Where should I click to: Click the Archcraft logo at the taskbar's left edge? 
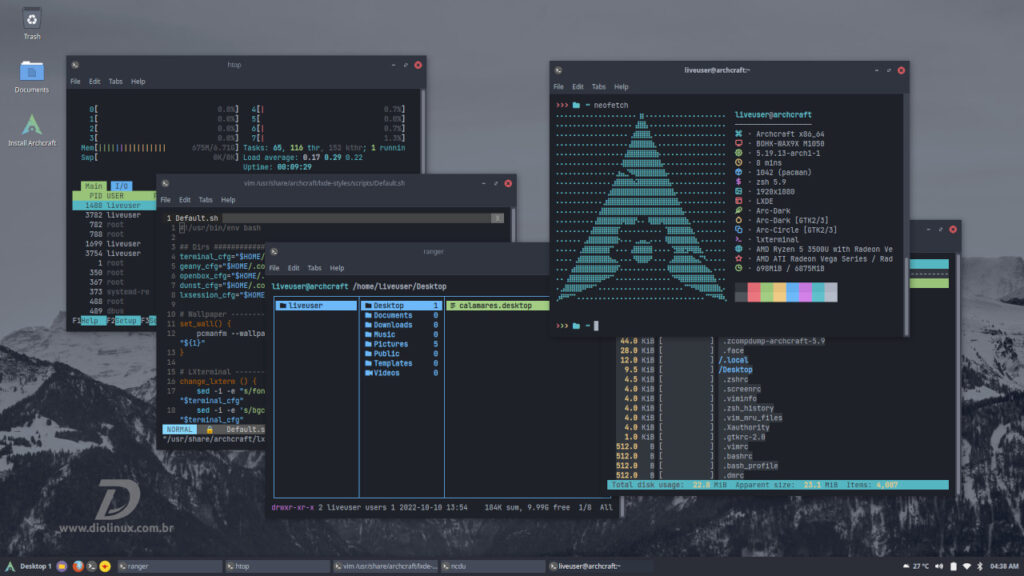click(x=9, y=565)
